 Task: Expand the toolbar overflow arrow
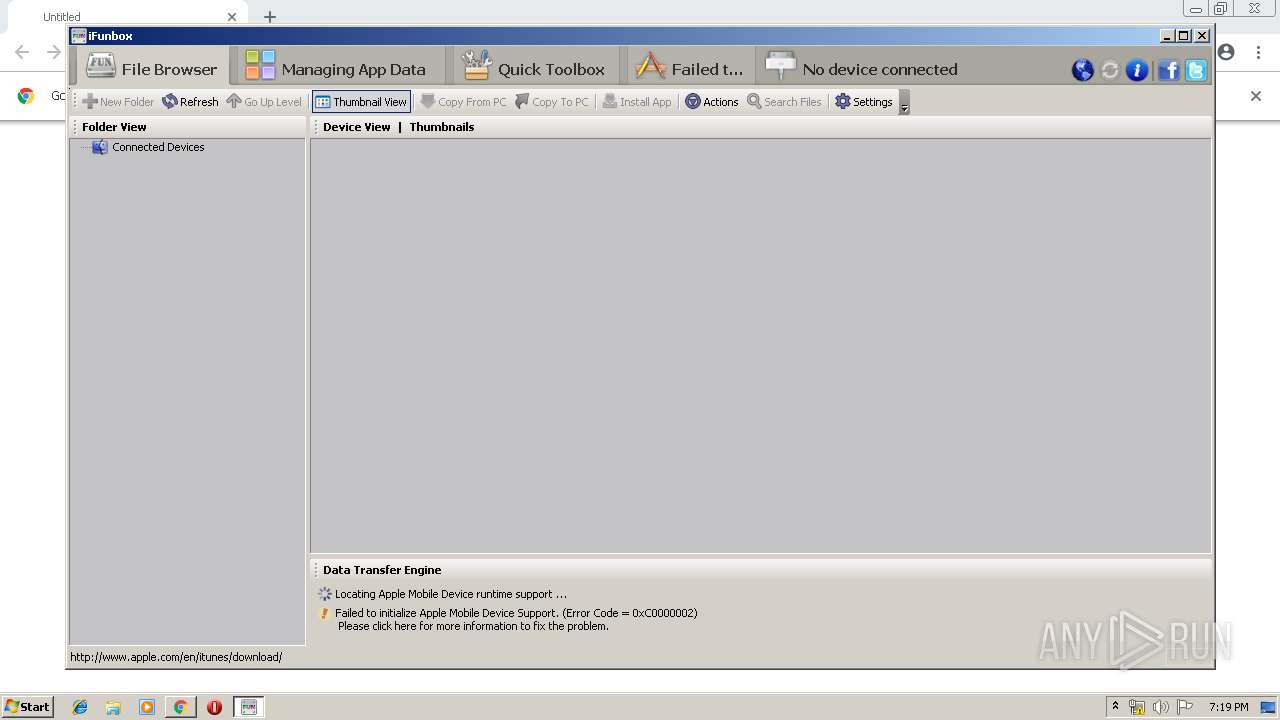click(904, 103)
